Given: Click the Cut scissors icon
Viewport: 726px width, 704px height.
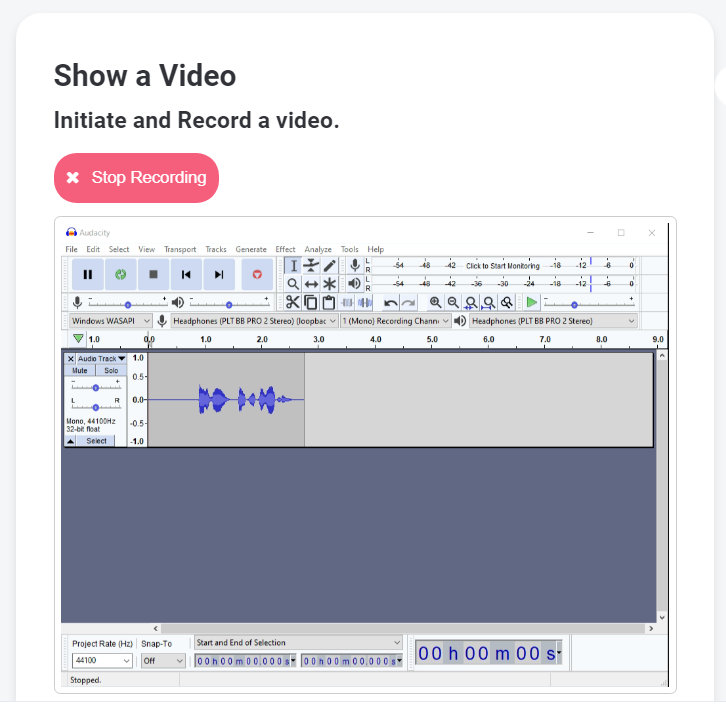Looking at the screenshot, I should pos(293,302).
